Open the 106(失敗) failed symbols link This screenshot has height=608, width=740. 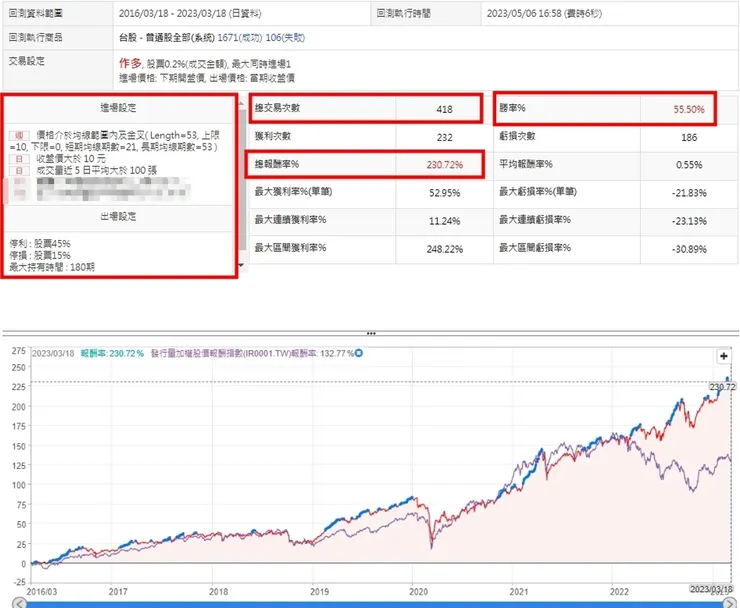[x=285, y=38]
